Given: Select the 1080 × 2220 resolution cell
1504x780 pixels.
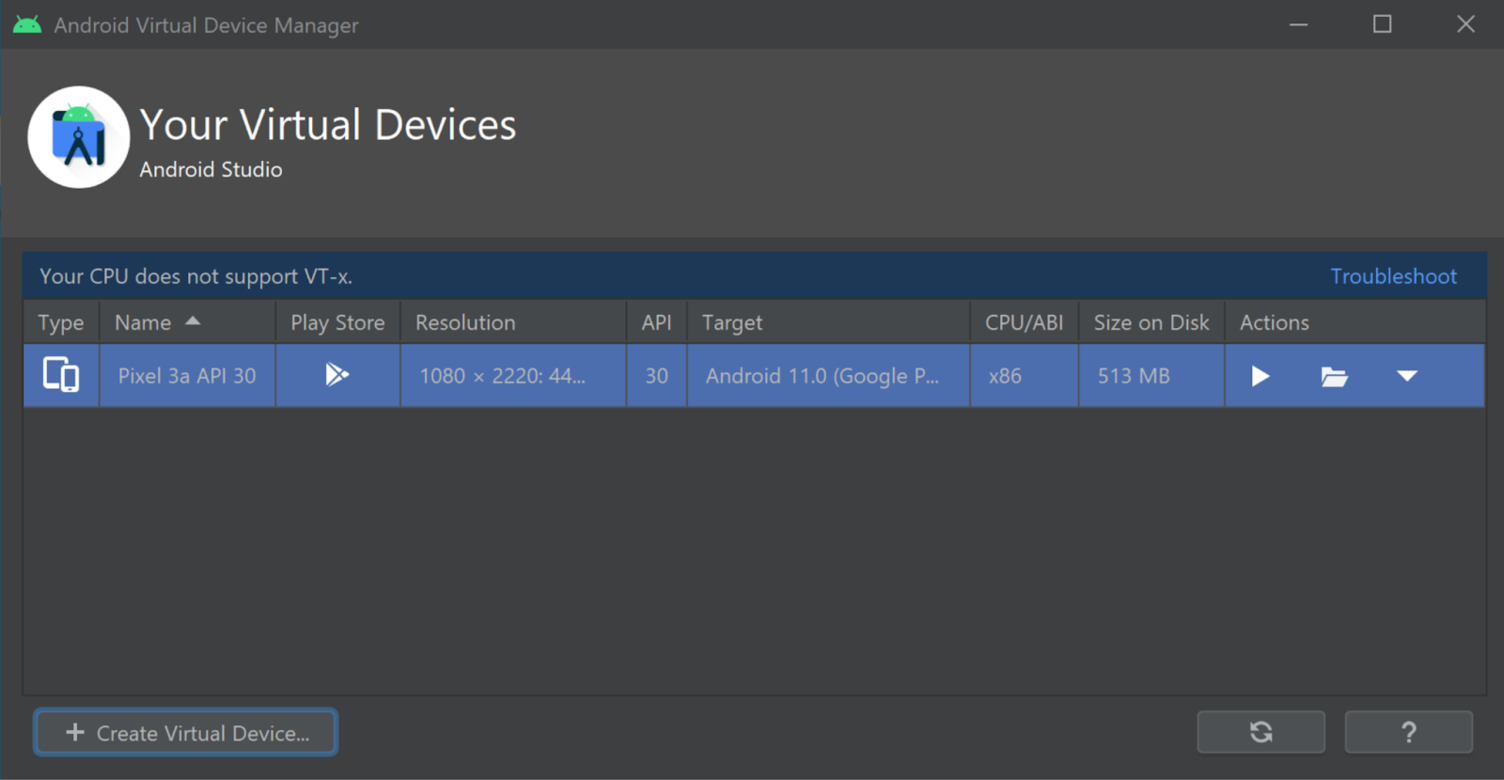Looking at the screenshot, I should (x=513, y=376).
